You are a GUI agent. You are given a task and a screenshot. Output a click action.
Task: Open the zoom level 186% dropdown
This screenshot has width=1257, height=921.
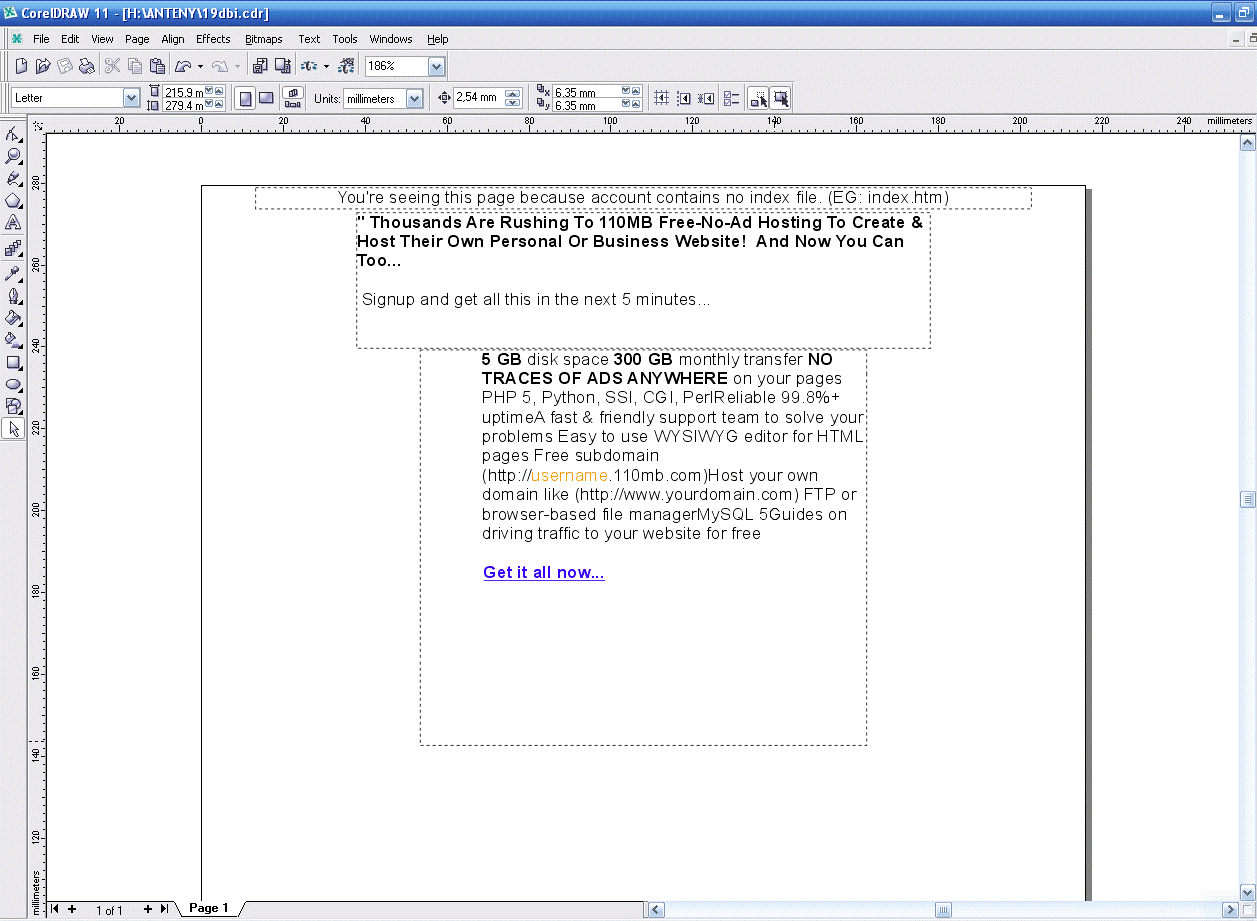436,66
